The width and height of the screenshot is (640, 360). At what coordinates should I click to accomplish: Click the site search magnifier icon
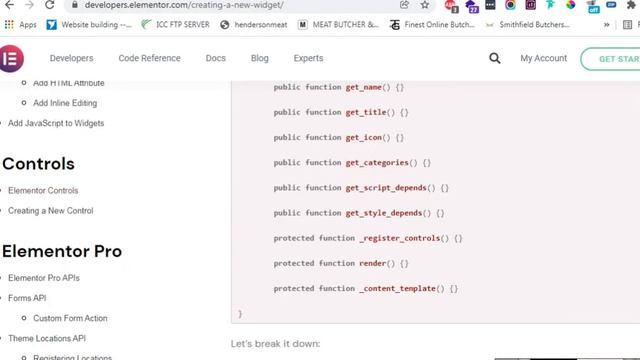(495, 58)
